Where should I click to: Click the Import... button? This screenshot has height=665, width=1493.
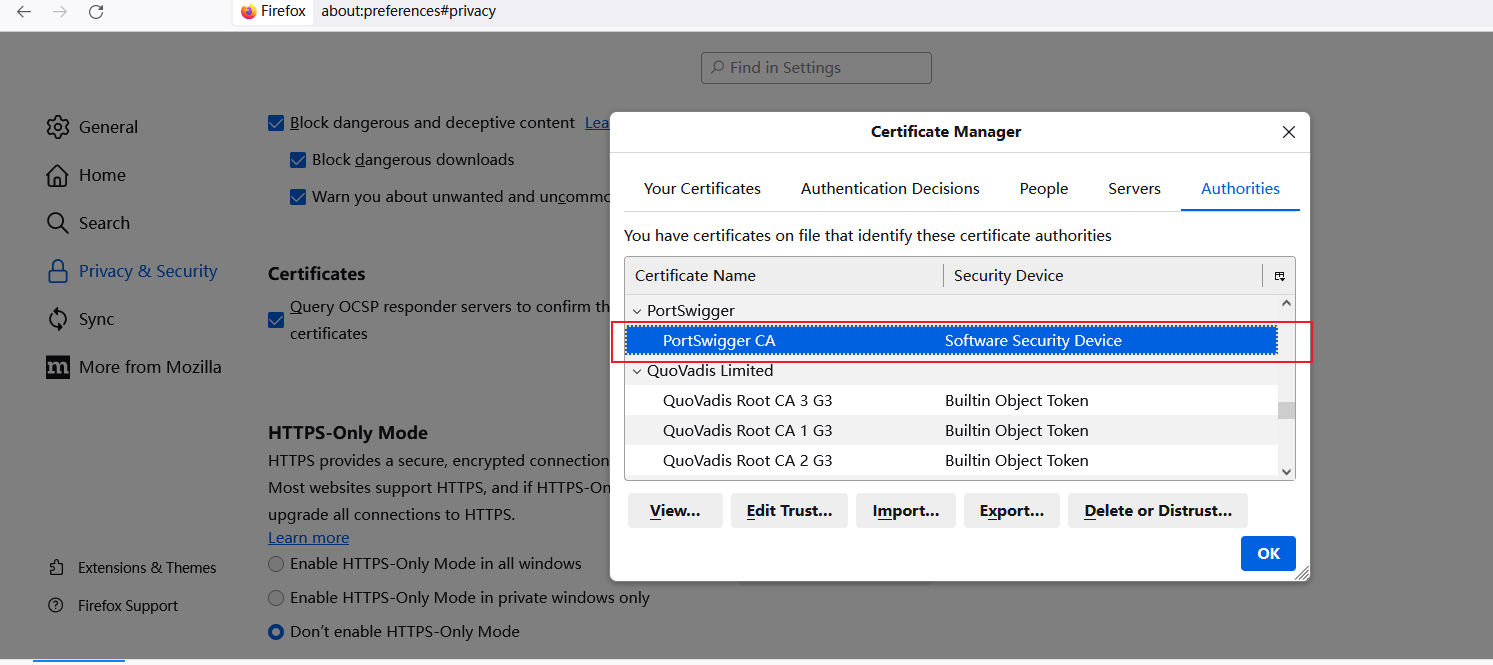tap(906, 511)
